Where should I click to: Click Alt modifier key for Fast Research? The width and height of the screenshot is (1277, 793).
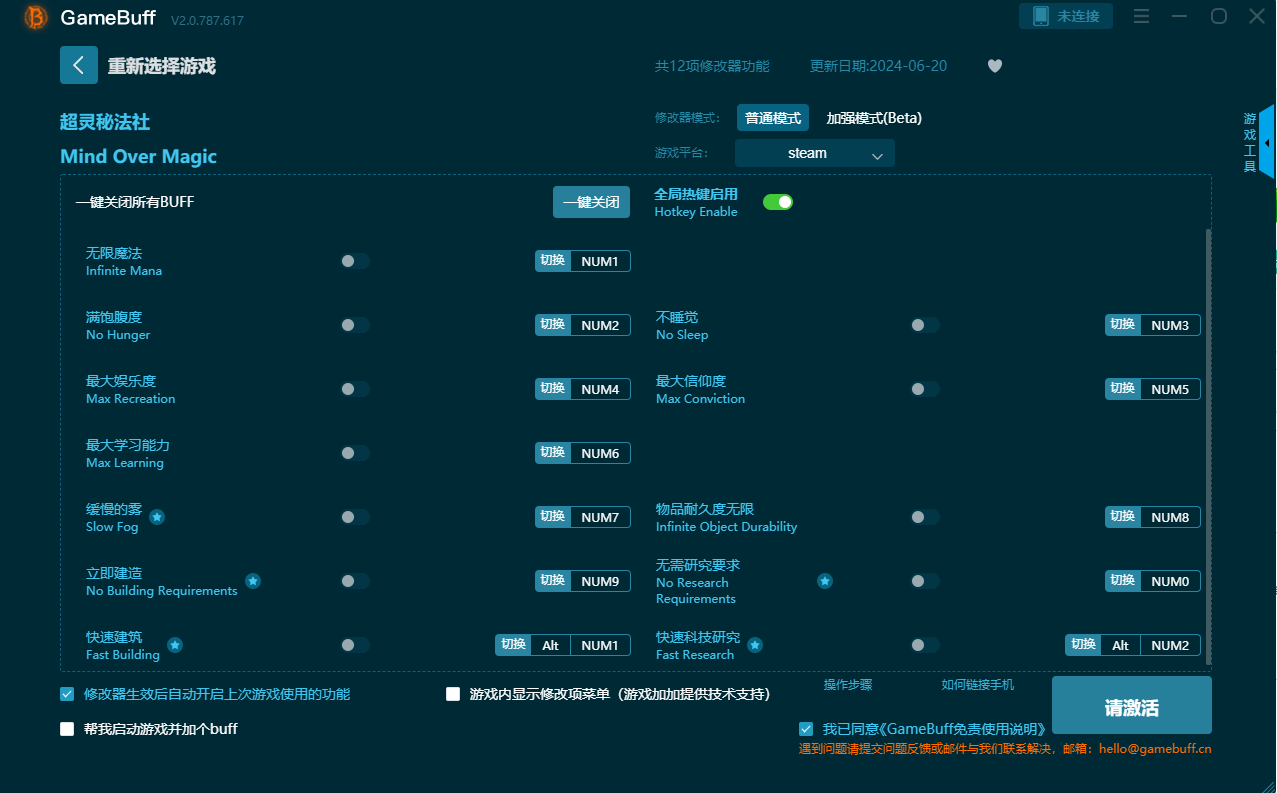(1120, 646)
